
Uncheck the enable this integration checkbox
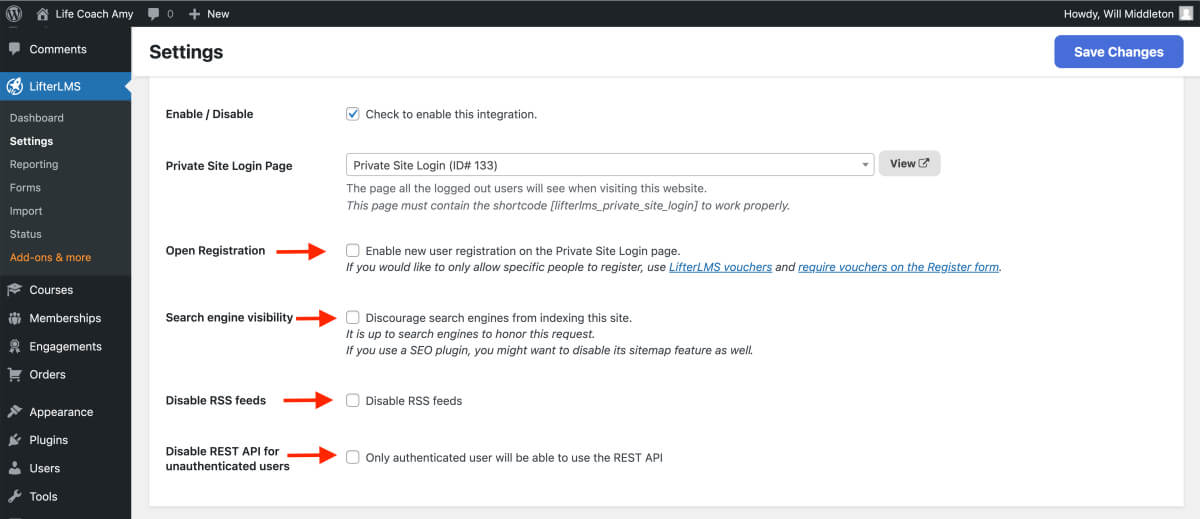(x=353, y=114)
